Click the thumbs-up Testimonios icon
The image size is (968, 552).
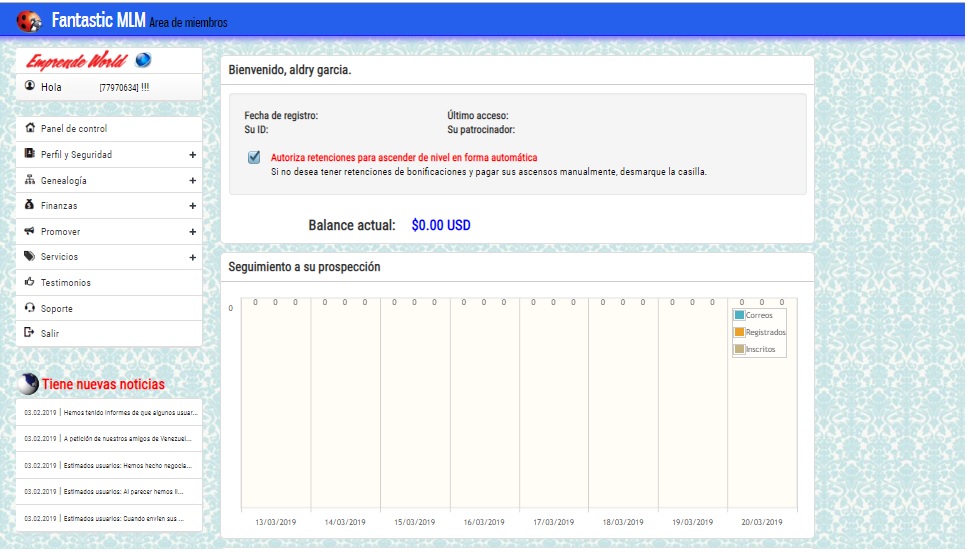tap(30, 283)
